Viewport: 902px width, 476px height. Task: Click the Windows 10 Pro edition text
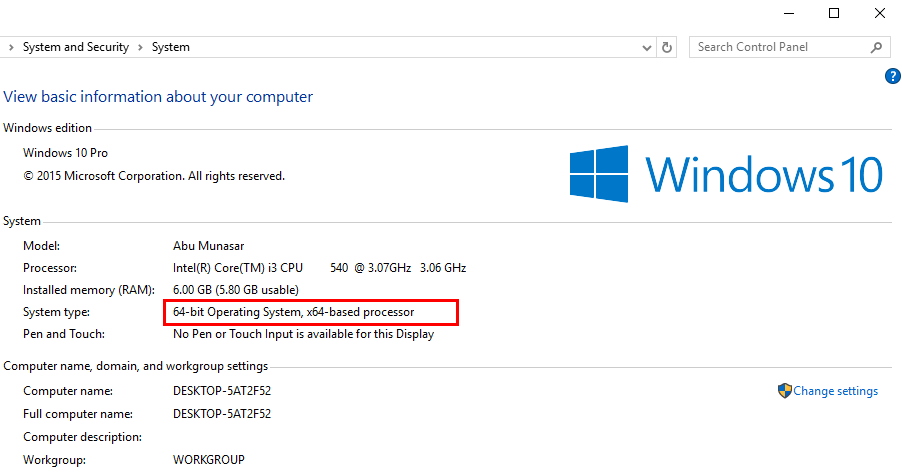pos(65,153)
